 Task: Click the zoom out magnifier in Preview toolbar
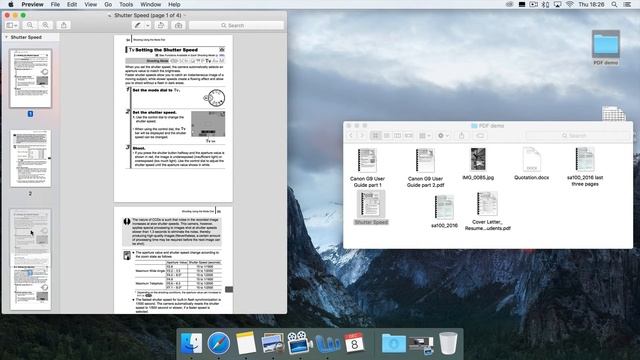click(30, 25)
